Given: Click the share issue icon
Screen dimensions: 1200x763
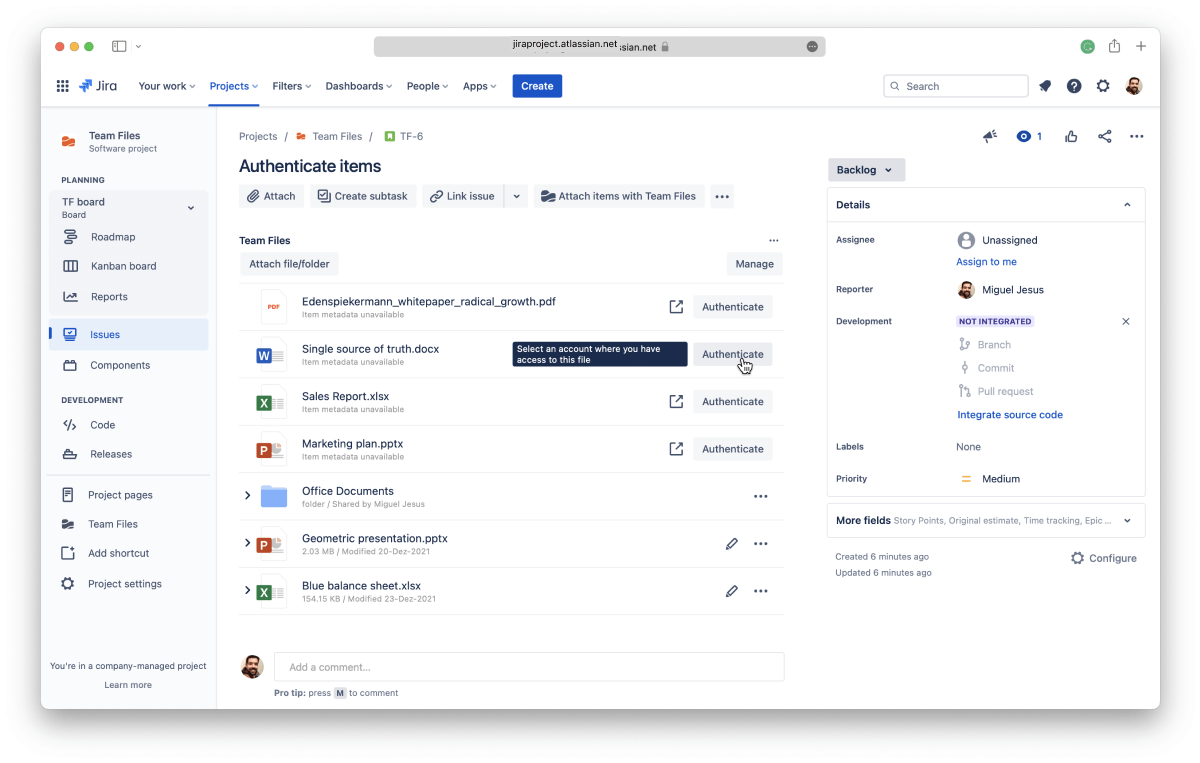Looking at the screenshot, I should [x=1105, y=136].
